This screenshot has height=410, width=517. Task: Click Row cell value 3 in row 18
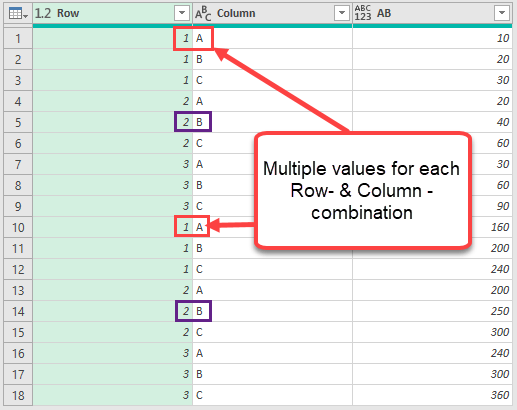click(112, 395)
